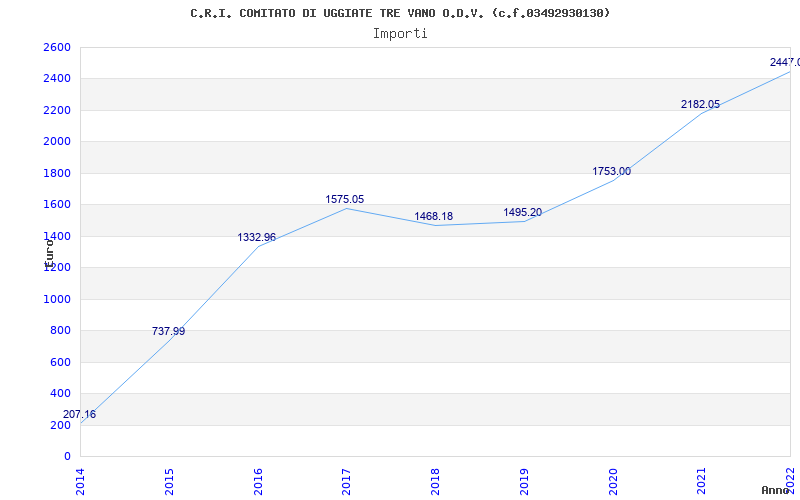Click the chart title with c.f.03492930130
This screenshot has height=500, width=800.
[x=400, y=13]
